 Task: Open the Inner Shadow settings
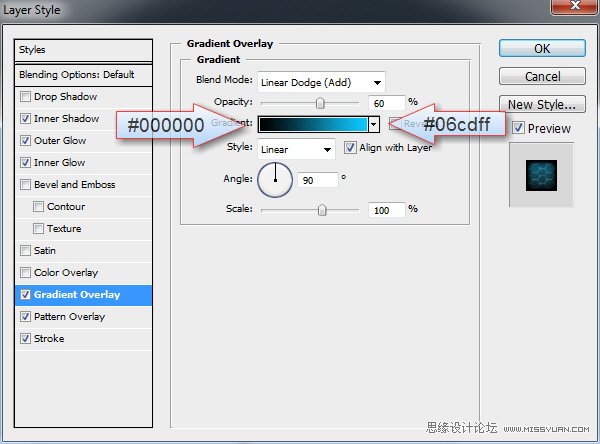pyautogui.click(x=67, y=119)
